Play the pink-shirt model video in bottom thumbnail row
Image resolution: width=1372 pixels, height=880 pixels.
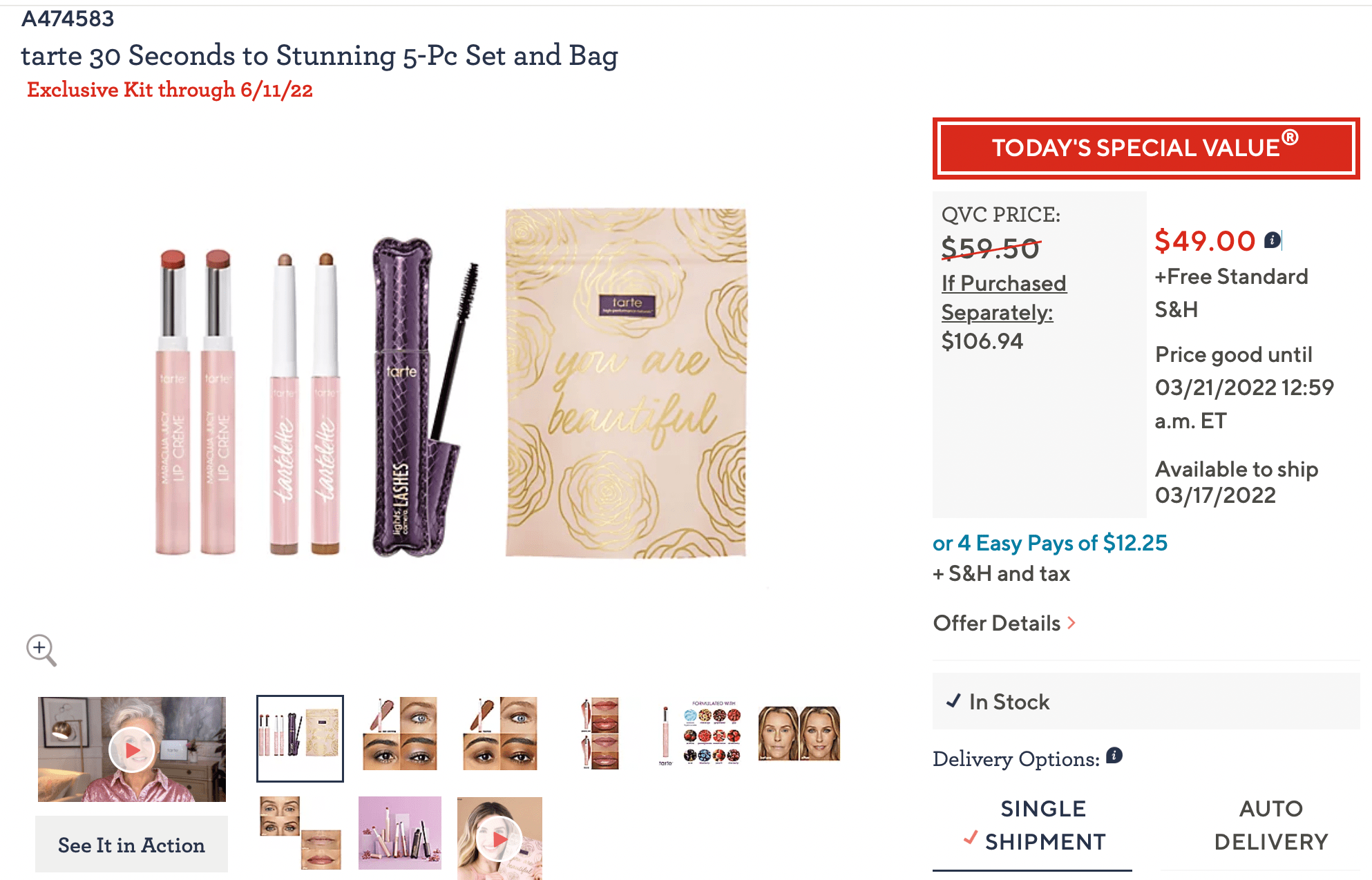coord(499,838)
